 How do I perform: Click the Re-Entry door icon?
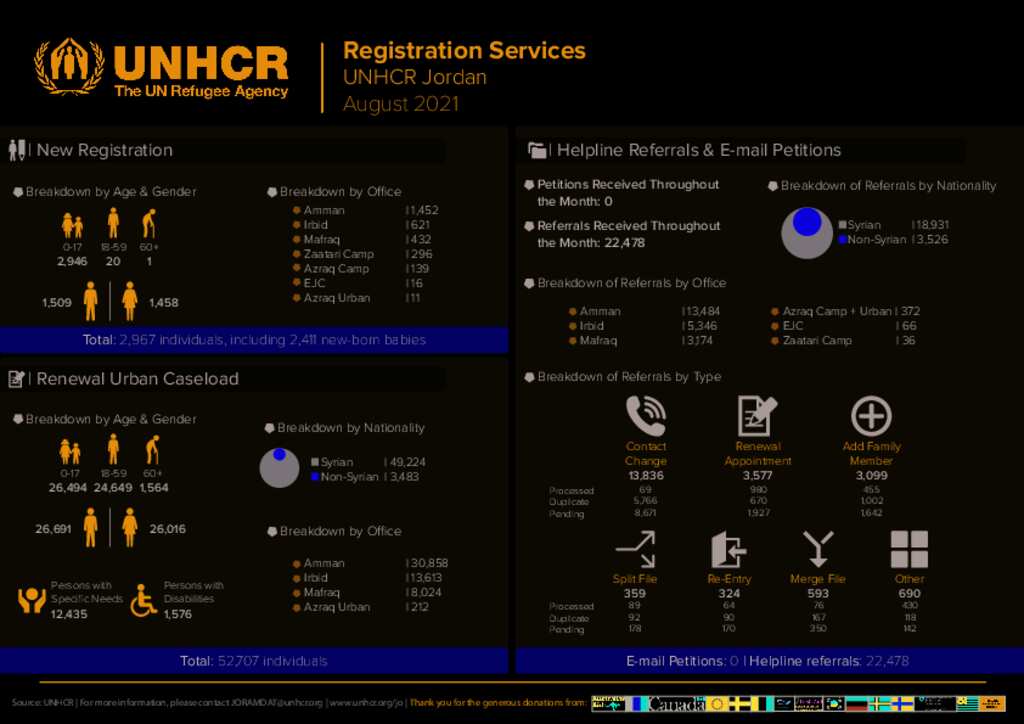728,549
